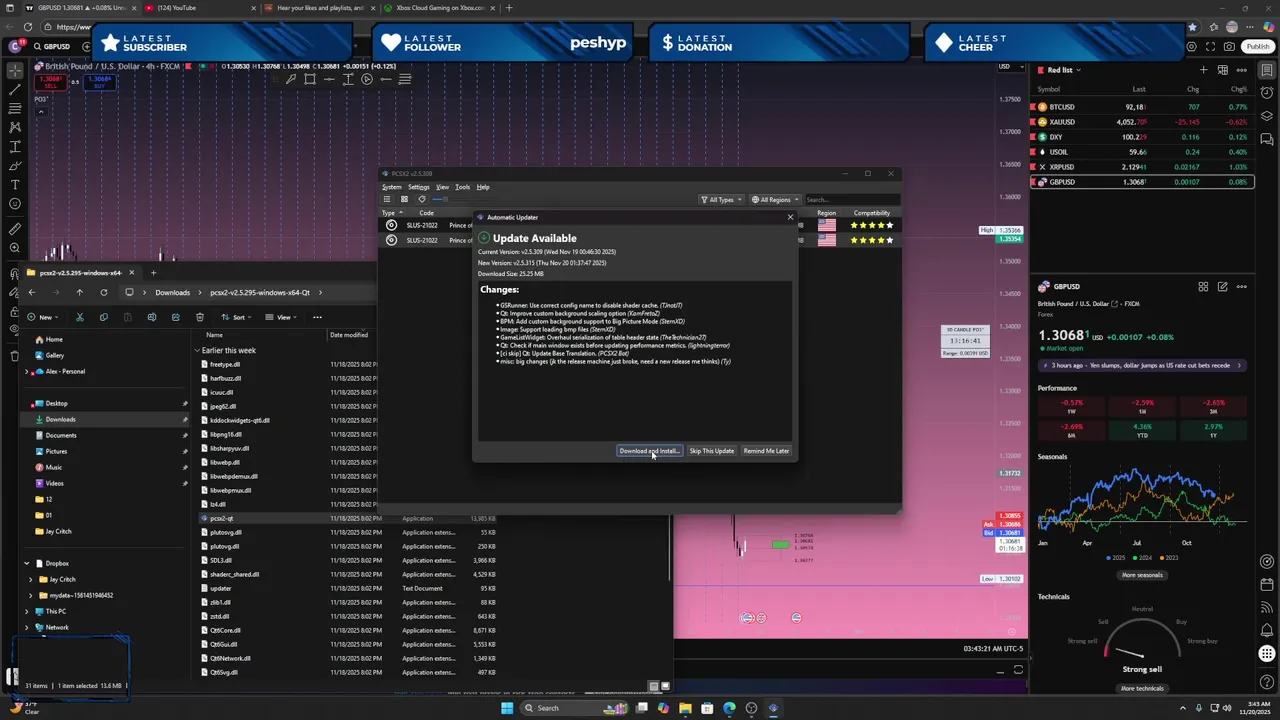Click PCSX2 show titles tag icon

pyautogui.click(x=421, y=199)
